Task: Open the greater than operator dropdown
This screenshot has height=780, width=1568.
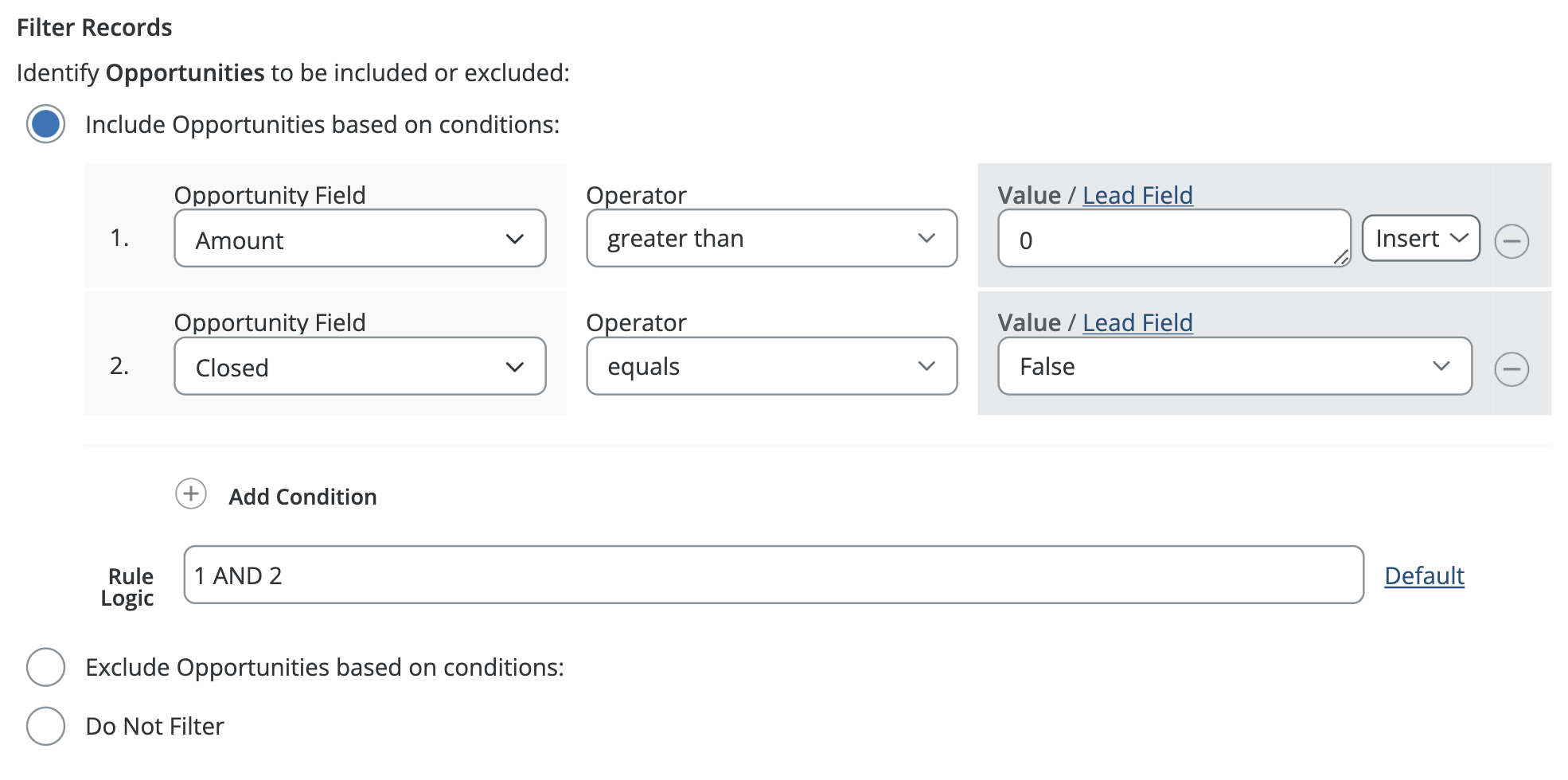Action: coord(771,239)
